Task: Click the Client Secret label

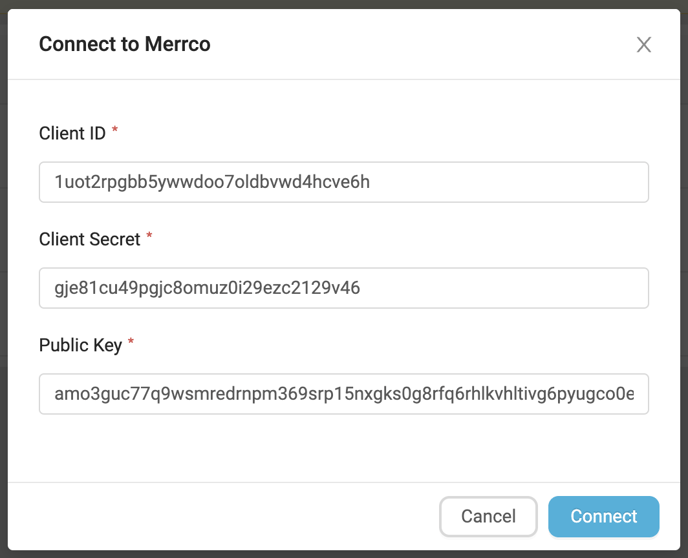Action: [x=89, y=239]
